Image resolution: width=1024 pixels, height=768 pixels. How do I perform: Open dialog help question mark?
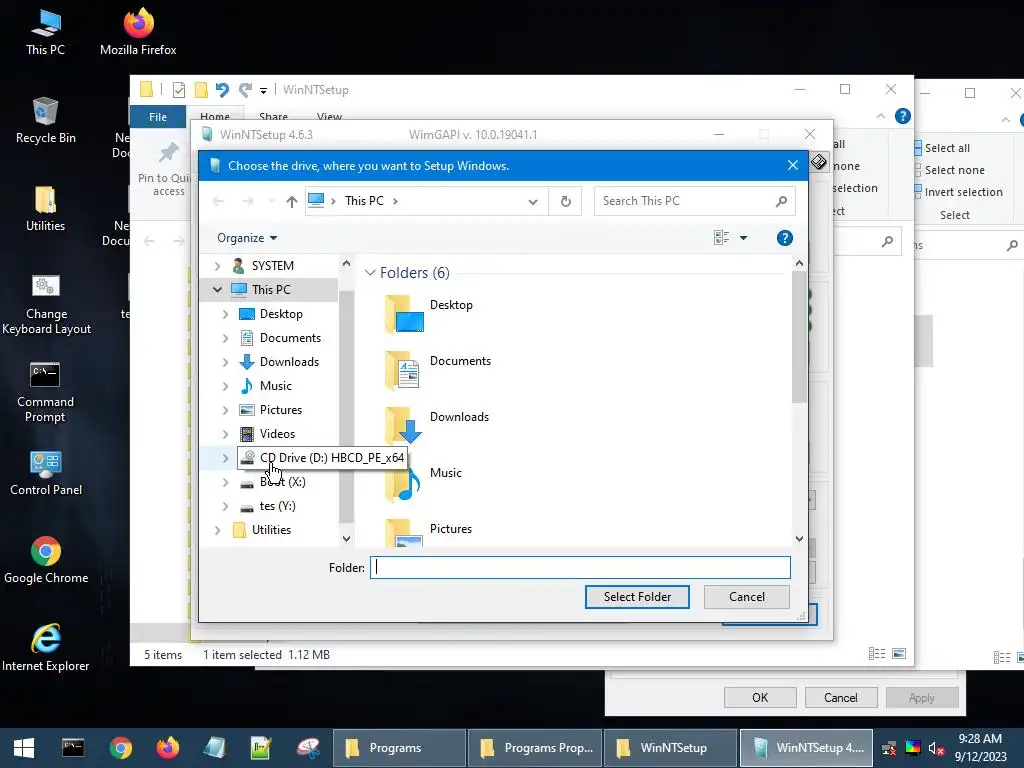(784, 238)
